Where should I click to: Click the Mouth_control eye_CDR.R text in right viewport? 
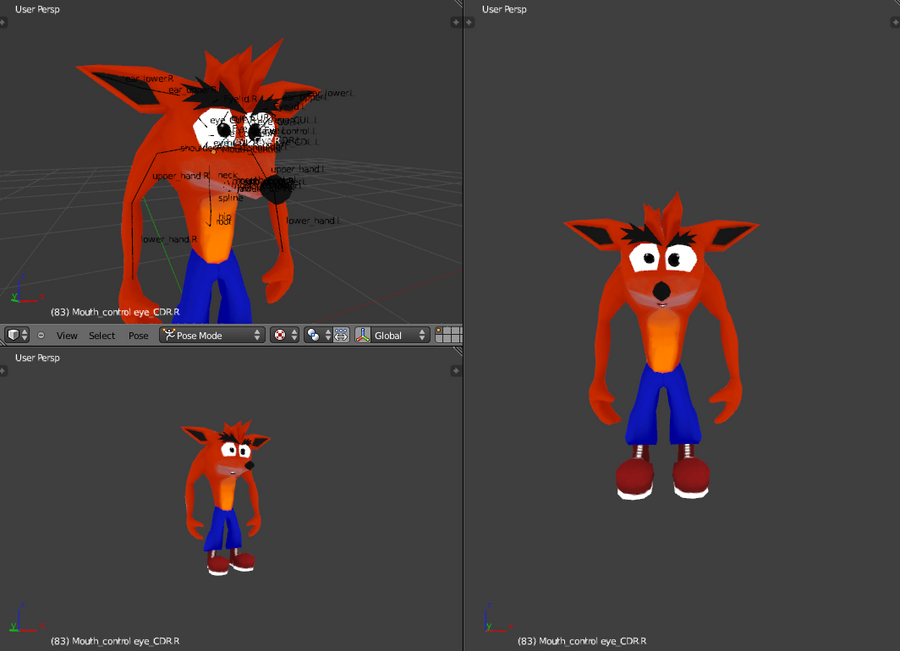pyautogui.click(x=592, y=641)
